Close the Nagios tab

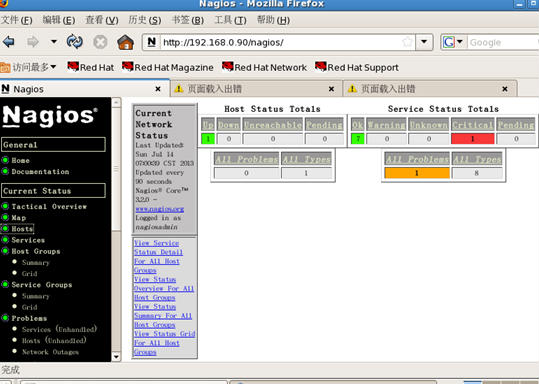click(x=158, y=89)
